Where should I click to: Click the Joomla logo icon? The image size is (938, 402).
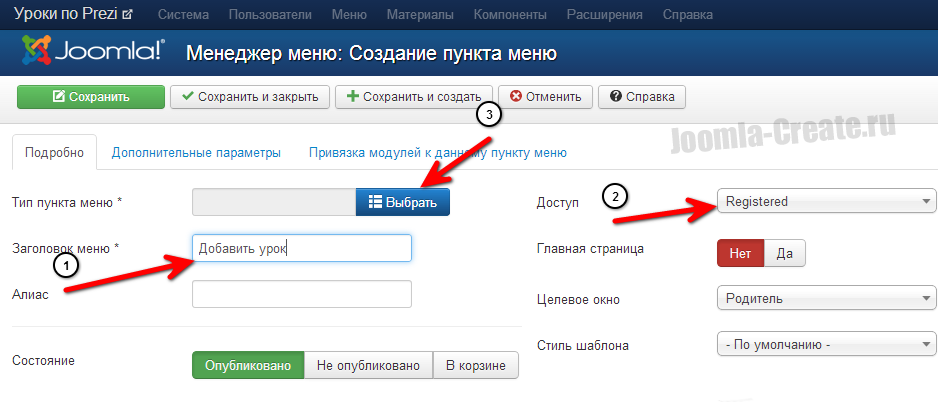coord(37,52)
